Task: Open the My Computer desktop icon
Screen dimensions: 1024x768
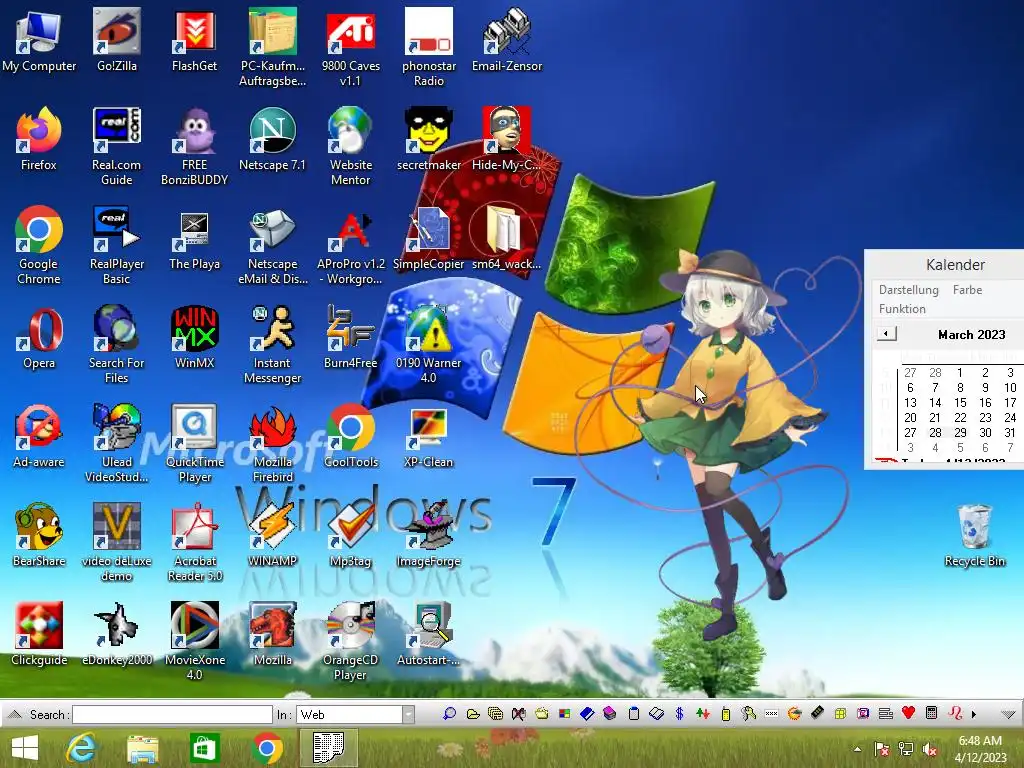Action: coord(39,40)
